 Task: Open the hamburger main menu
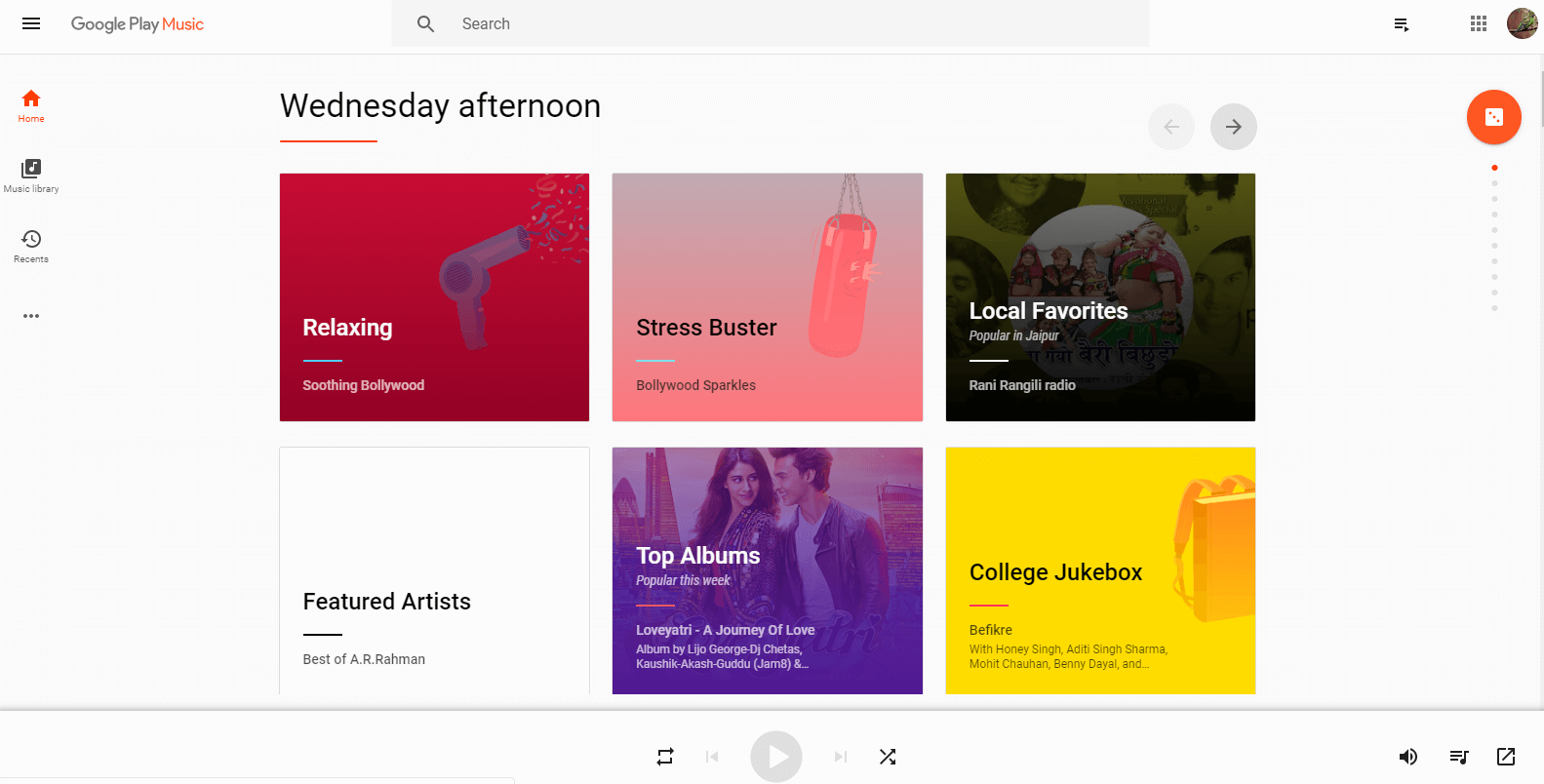pyautogui.click(x=31, y=23)
